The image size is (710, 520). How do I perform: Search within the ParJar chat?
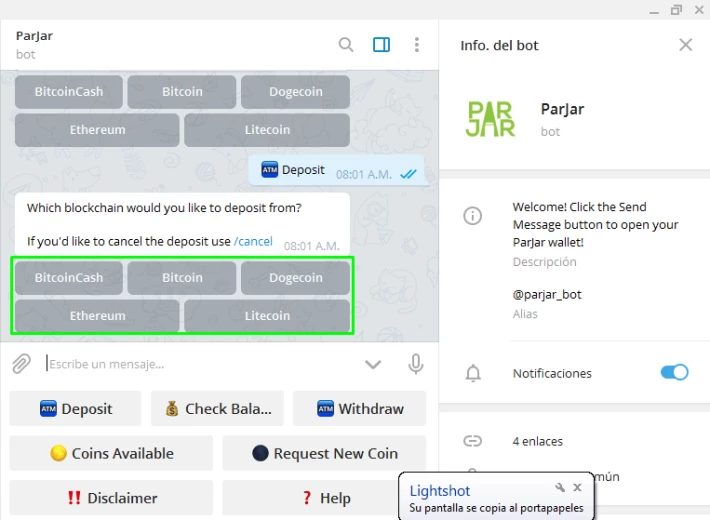pyautogui.click(x=346, y=44)
